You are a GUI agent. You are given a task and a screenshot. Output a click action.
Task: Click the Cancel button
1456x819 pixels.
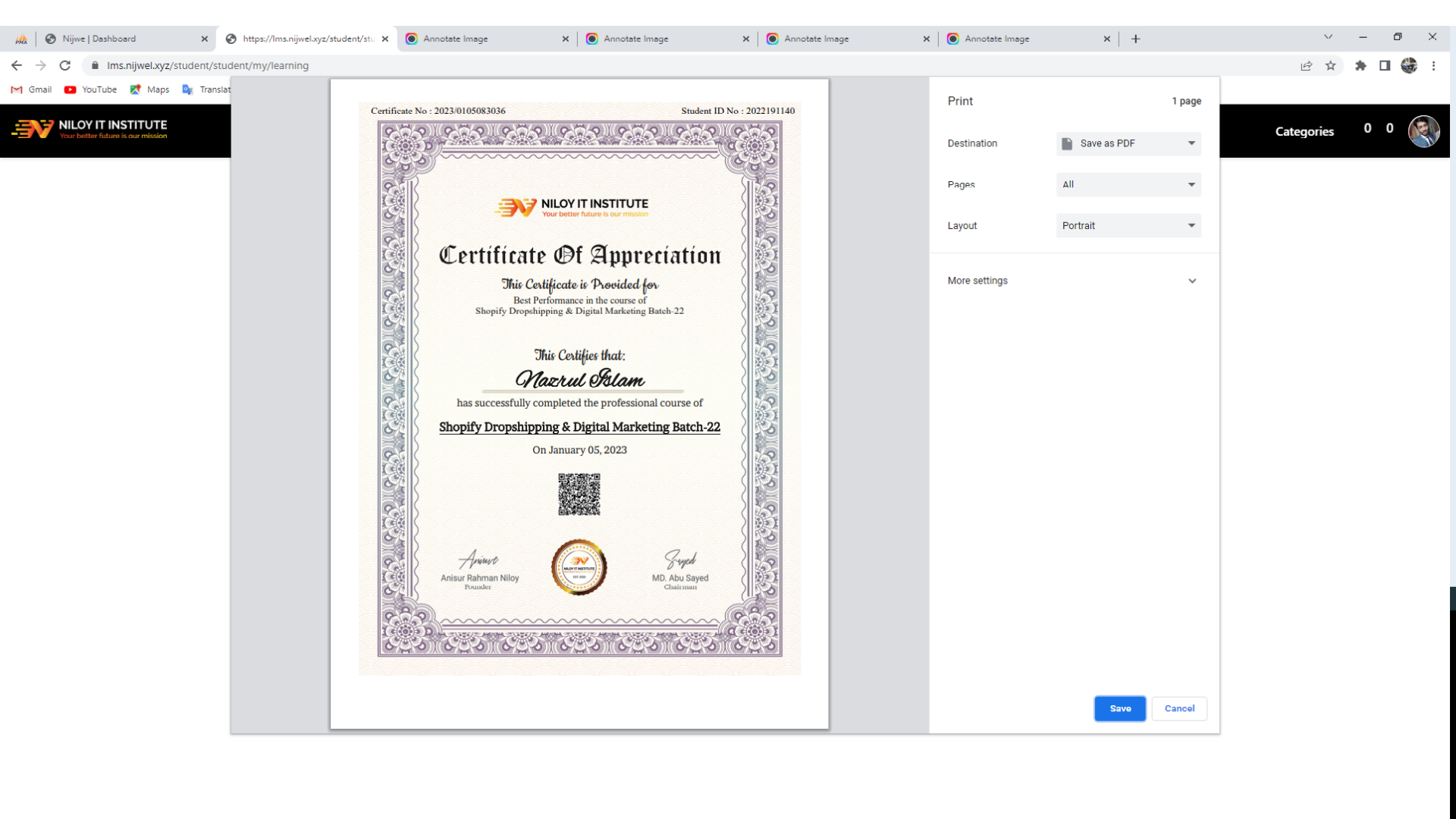1179,708
